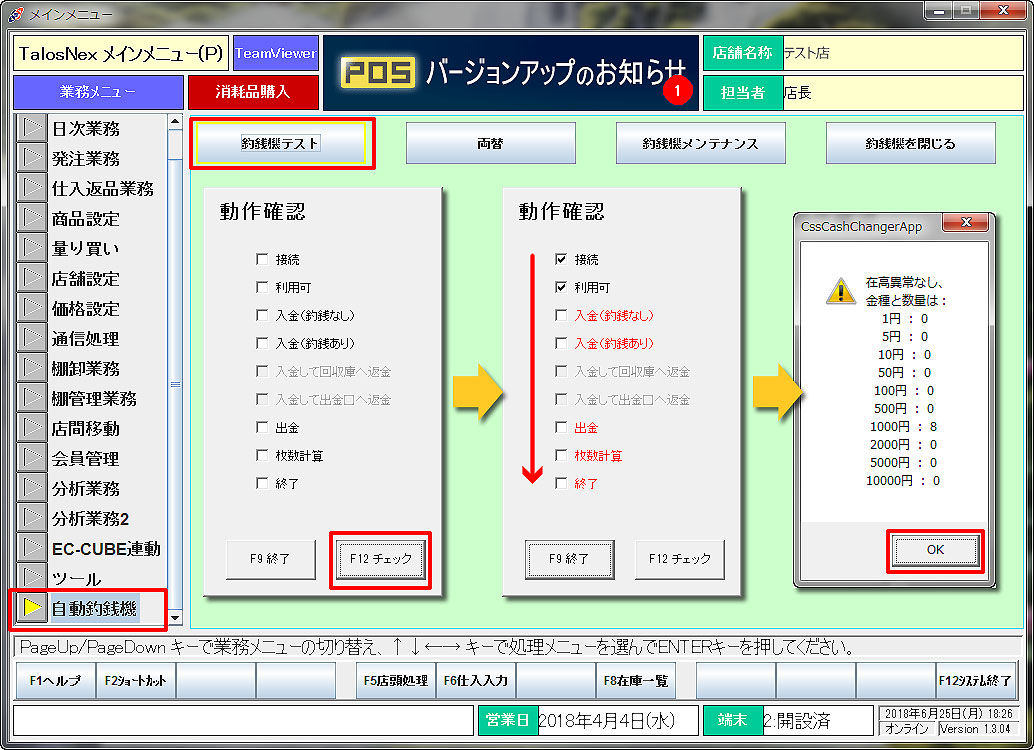Click the 業務メニュー button
1034x750 pixels.
point(98,92)
